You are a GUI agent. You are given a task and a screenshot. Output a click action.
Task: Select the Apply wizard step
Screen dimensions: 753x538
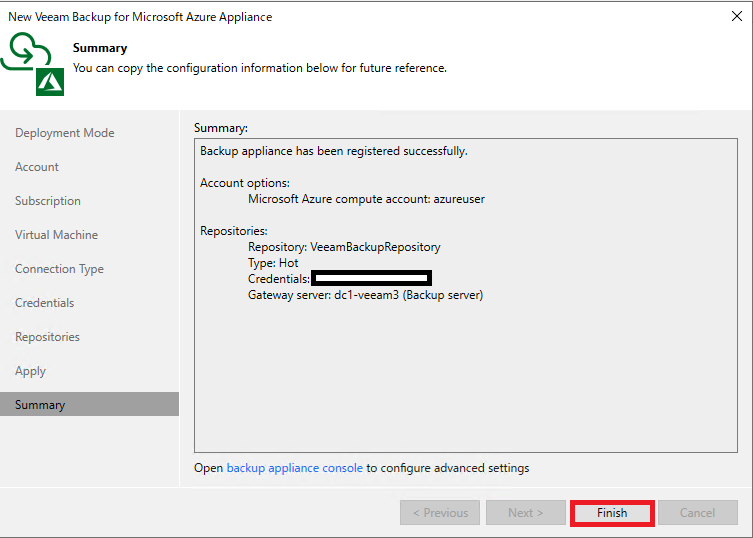tap(30, 371)
